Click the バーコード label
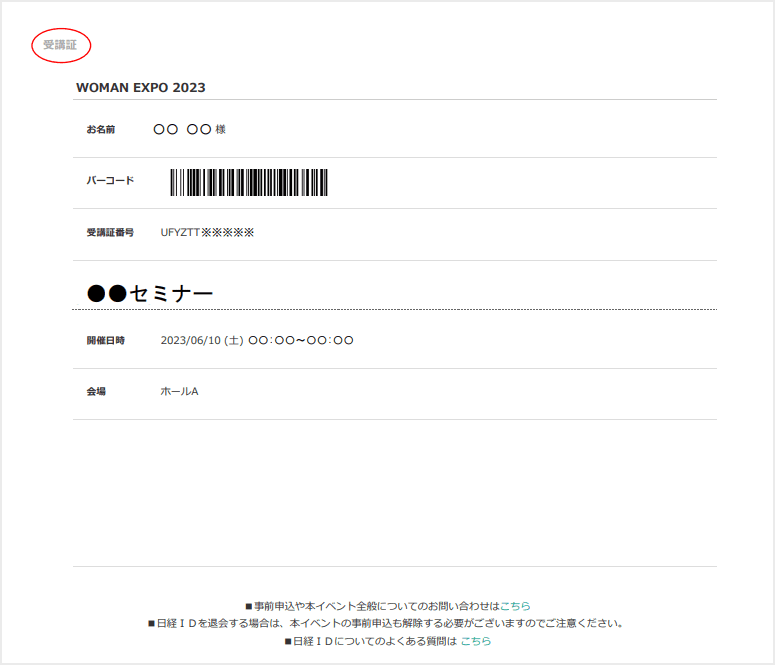 tap(110, 180)
